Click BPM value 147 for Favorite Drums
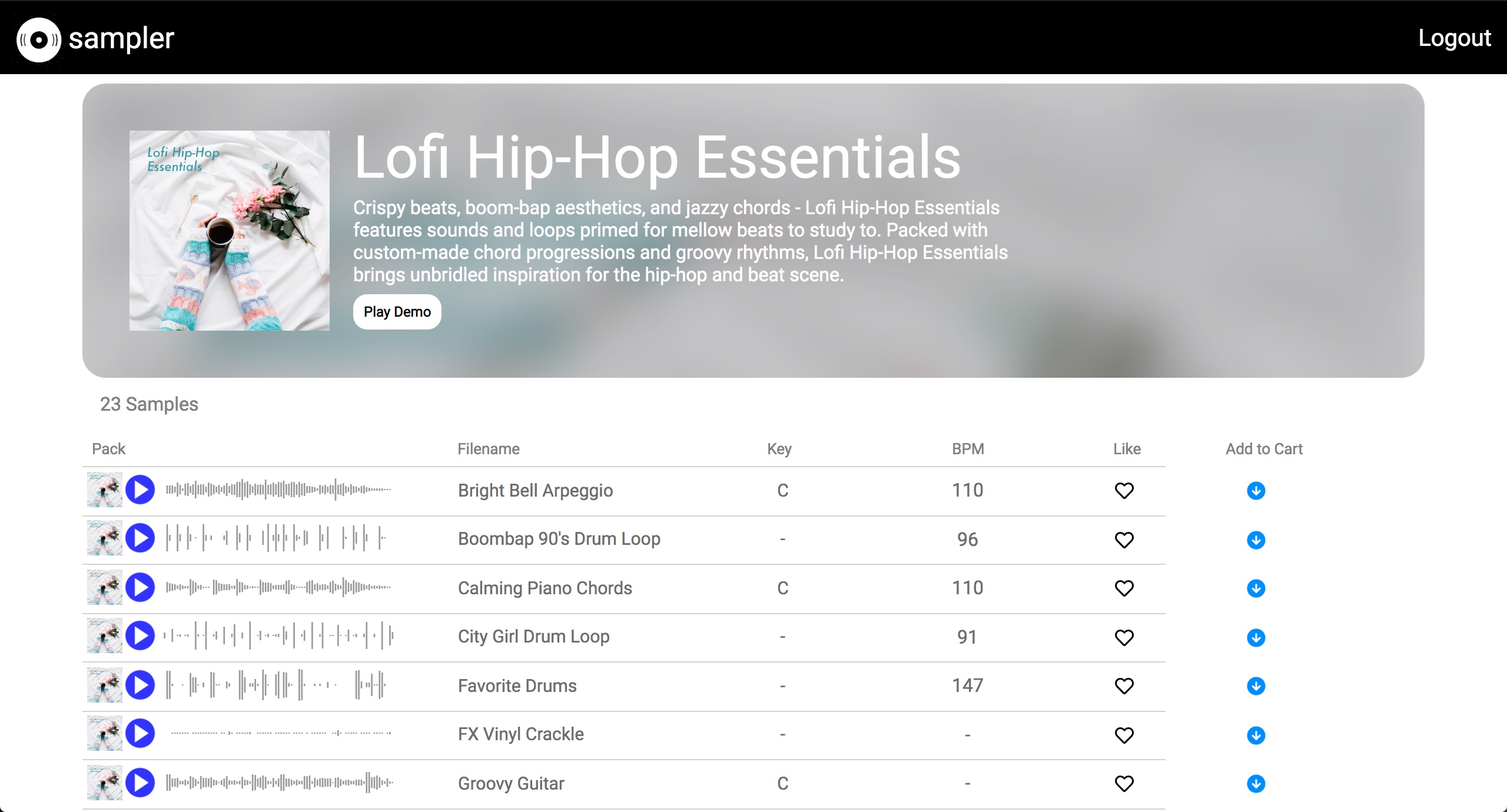1507x812 pixels. click(968, 685)
